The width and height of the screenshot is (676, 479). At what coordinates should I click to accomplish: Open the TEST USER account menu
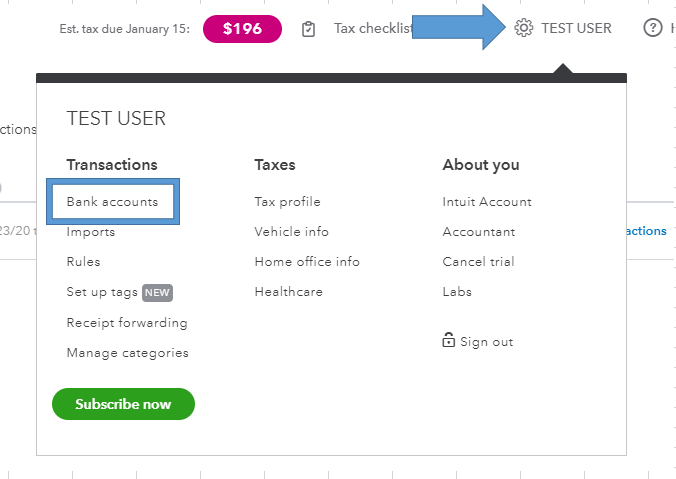tap(576, 28)
